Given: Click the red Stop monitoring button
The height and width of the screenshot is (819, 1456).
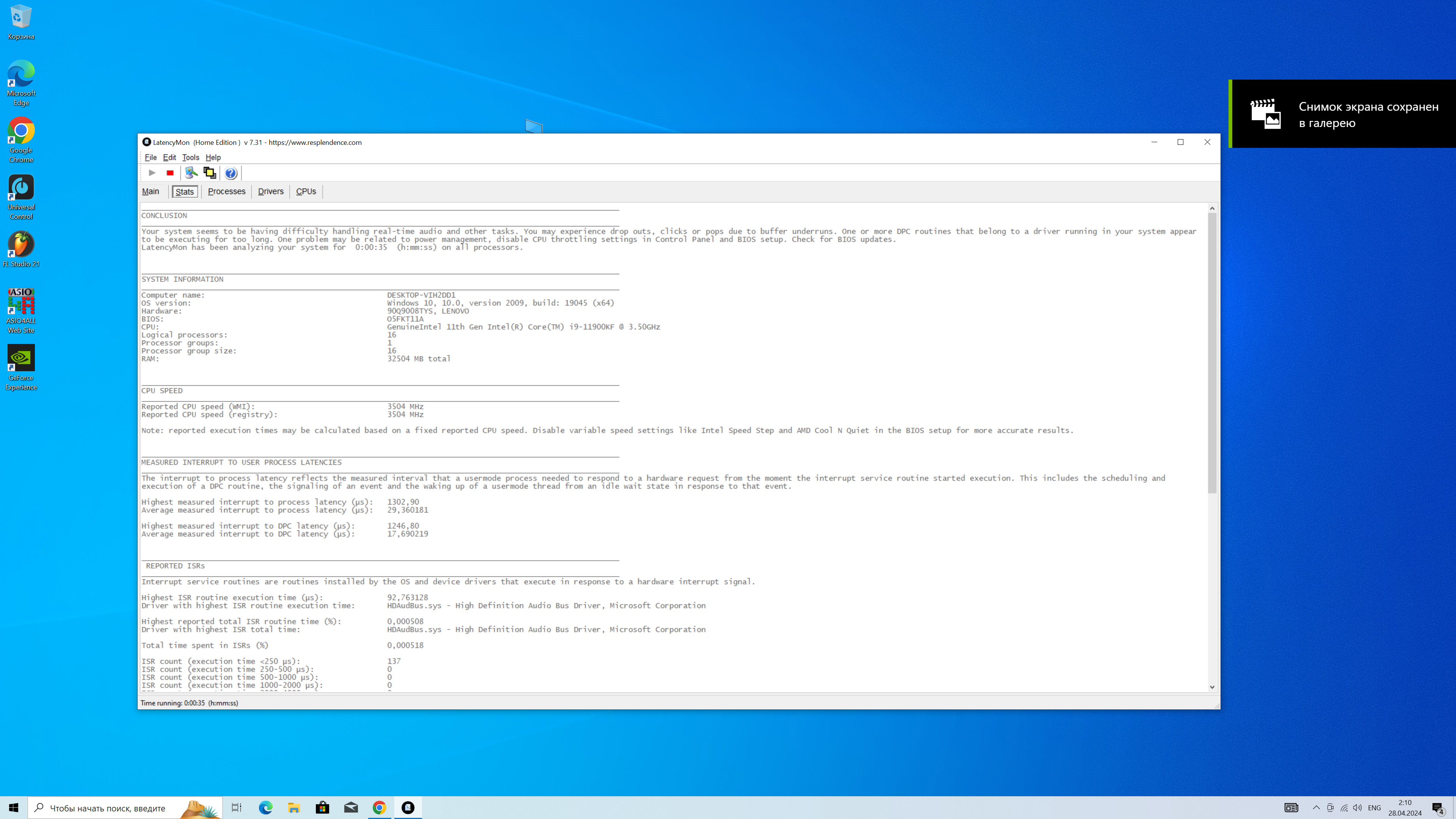Looking at the screenshot, I should coord(170,173).
